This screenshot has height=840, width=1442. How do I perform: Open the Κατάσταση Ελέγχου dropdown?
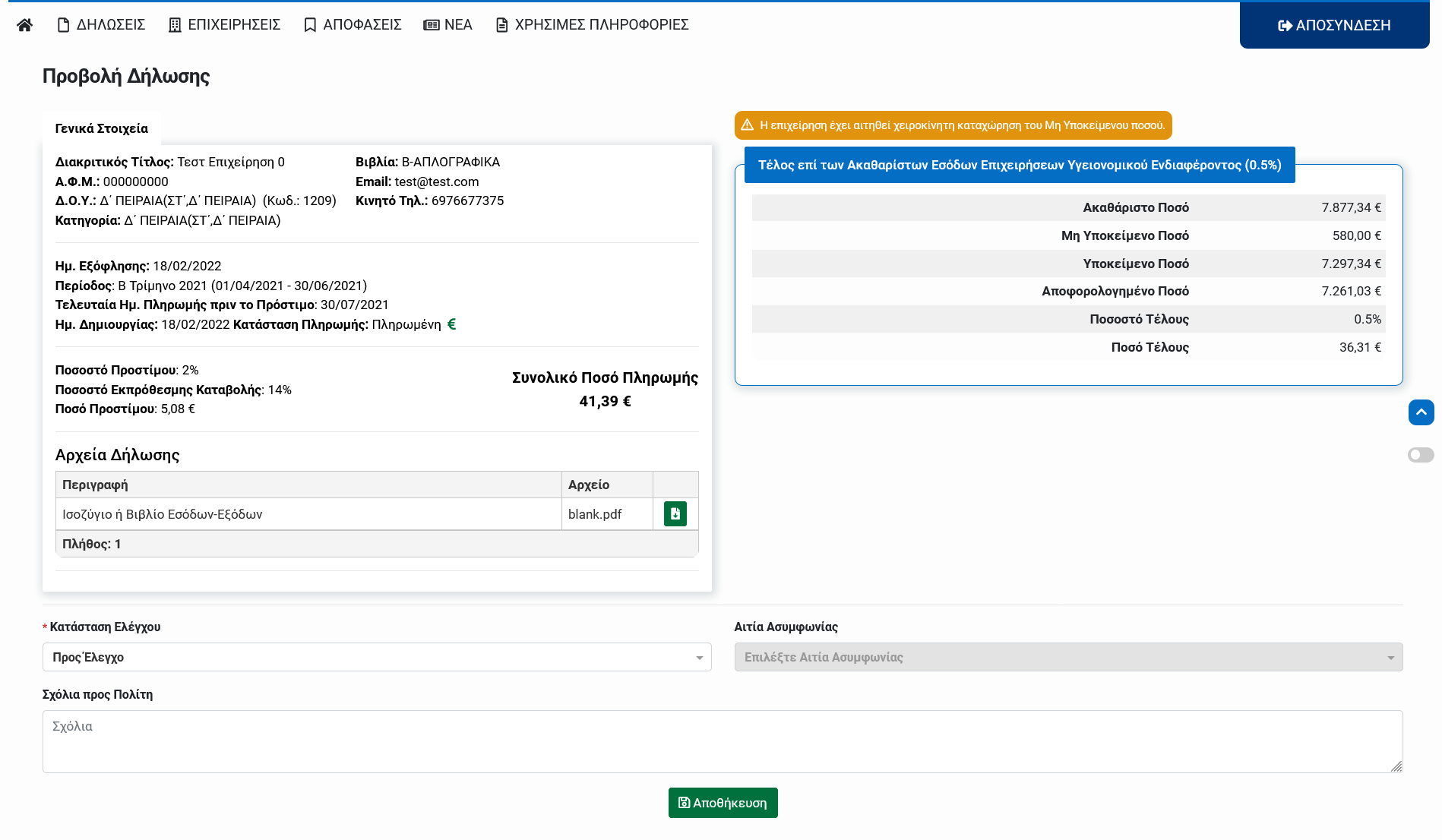[377, 657]
